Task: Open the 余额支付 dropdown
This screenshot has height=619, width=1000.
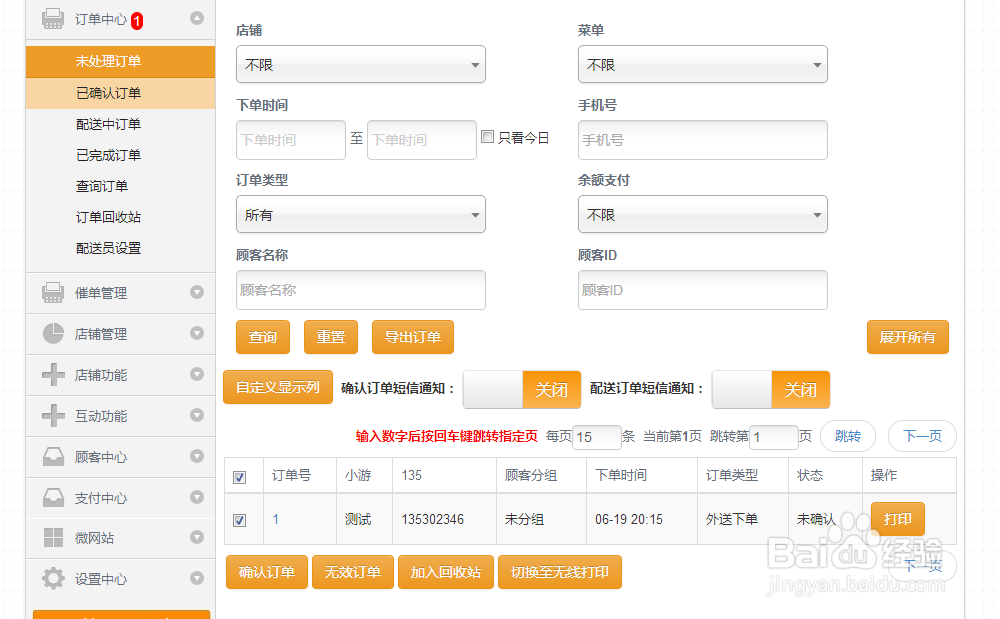Action: pyautogui.click(x=702, y=214)
